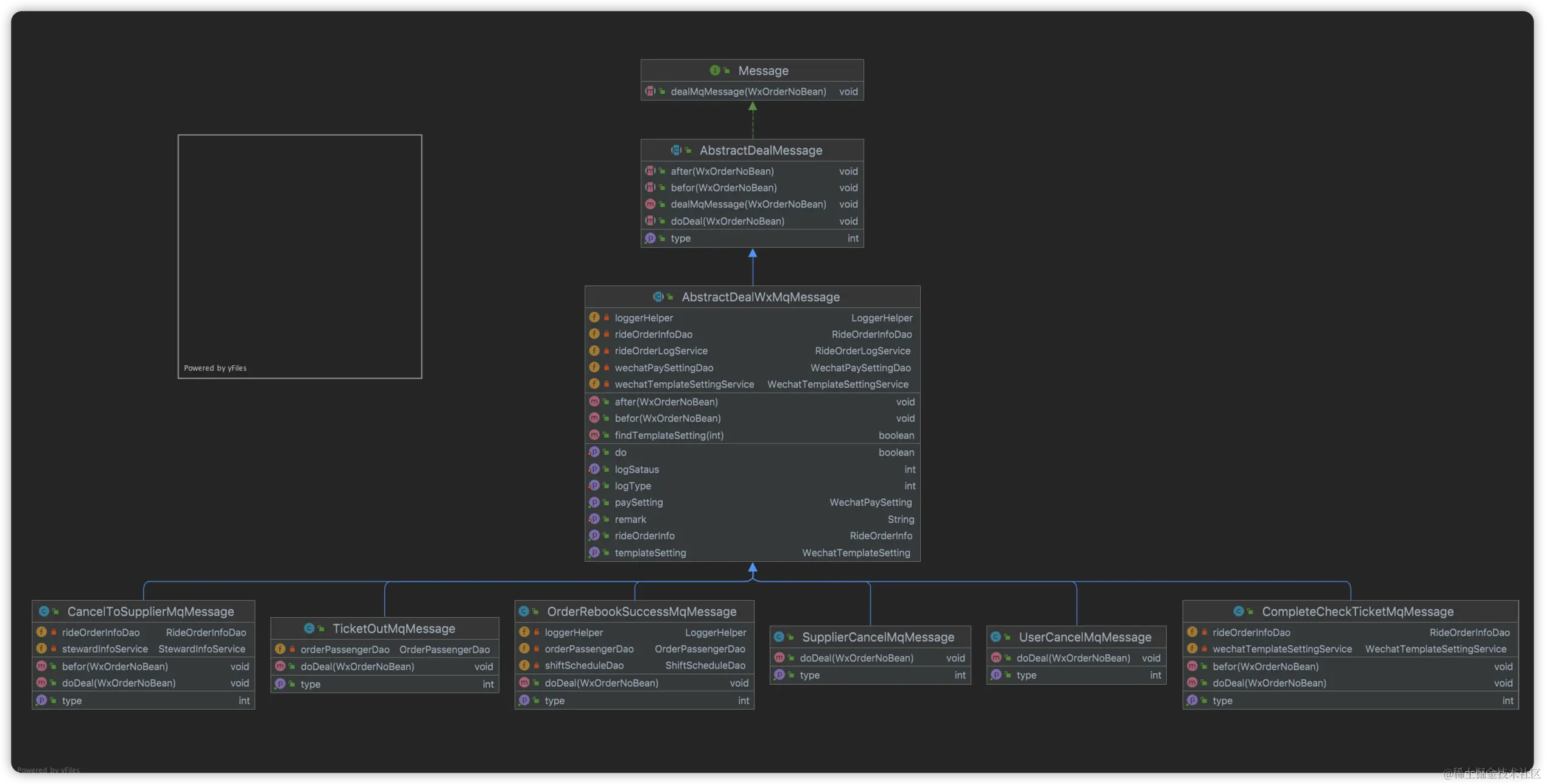Select the UserCancelMqMessage class header
The width and height of the screenshot is (1545, 784).
(x=1085, y=637)
